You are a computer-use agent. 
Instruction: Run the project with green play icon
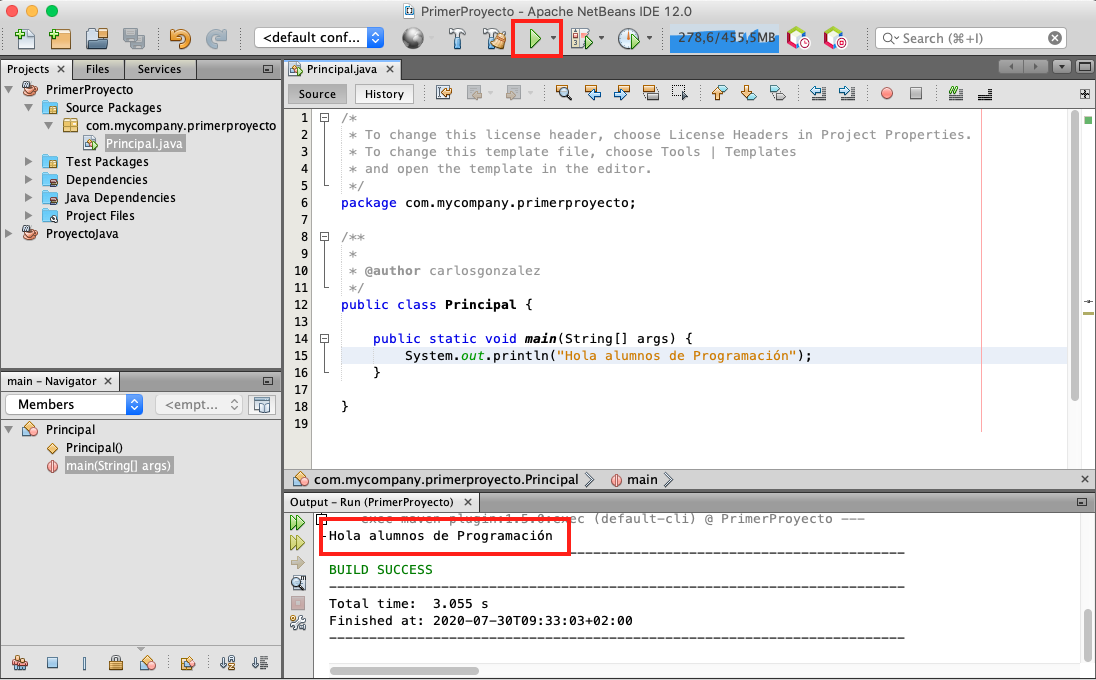(535, 38)
